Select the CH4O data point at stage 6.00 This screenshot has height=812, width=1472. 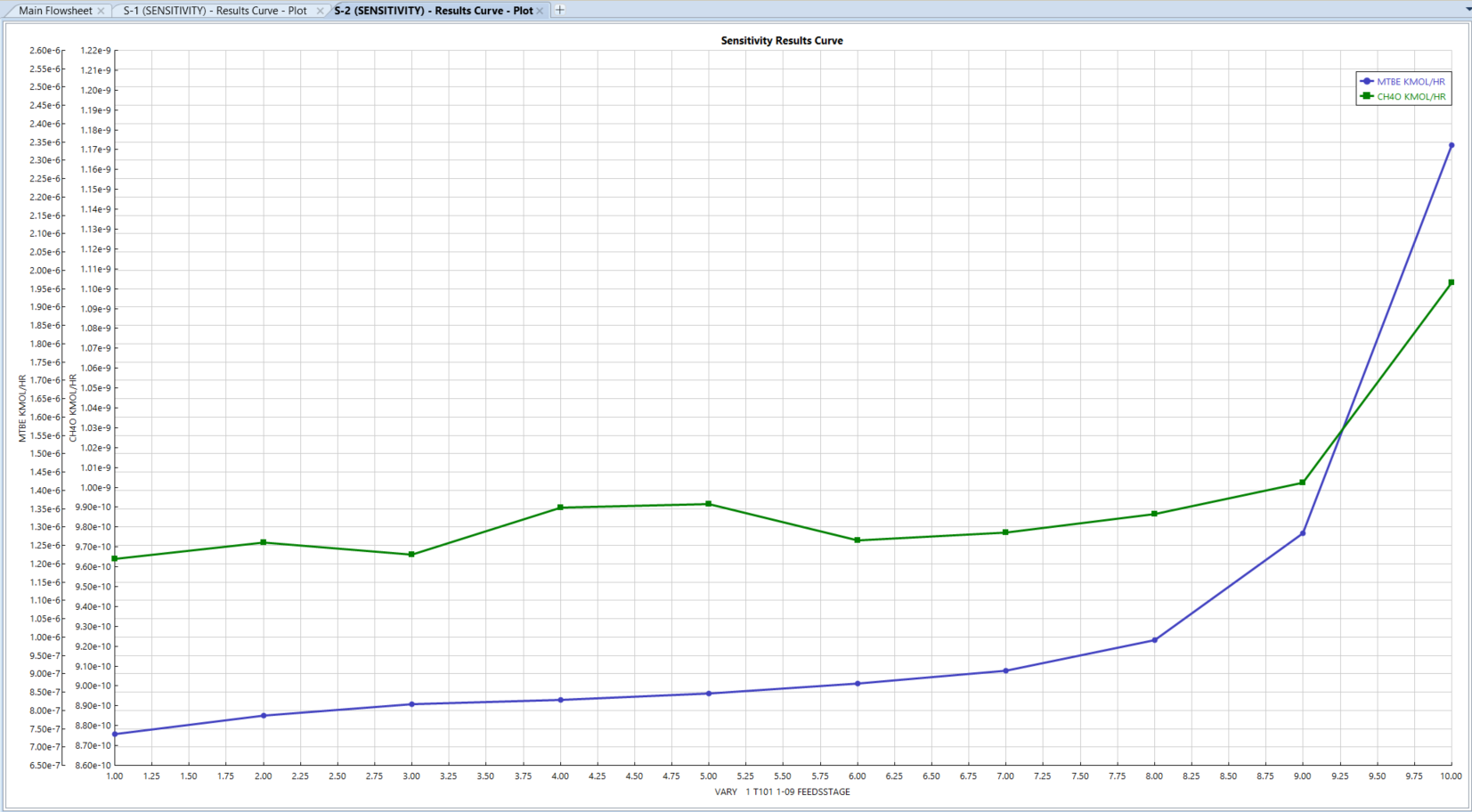pos(858,540)
